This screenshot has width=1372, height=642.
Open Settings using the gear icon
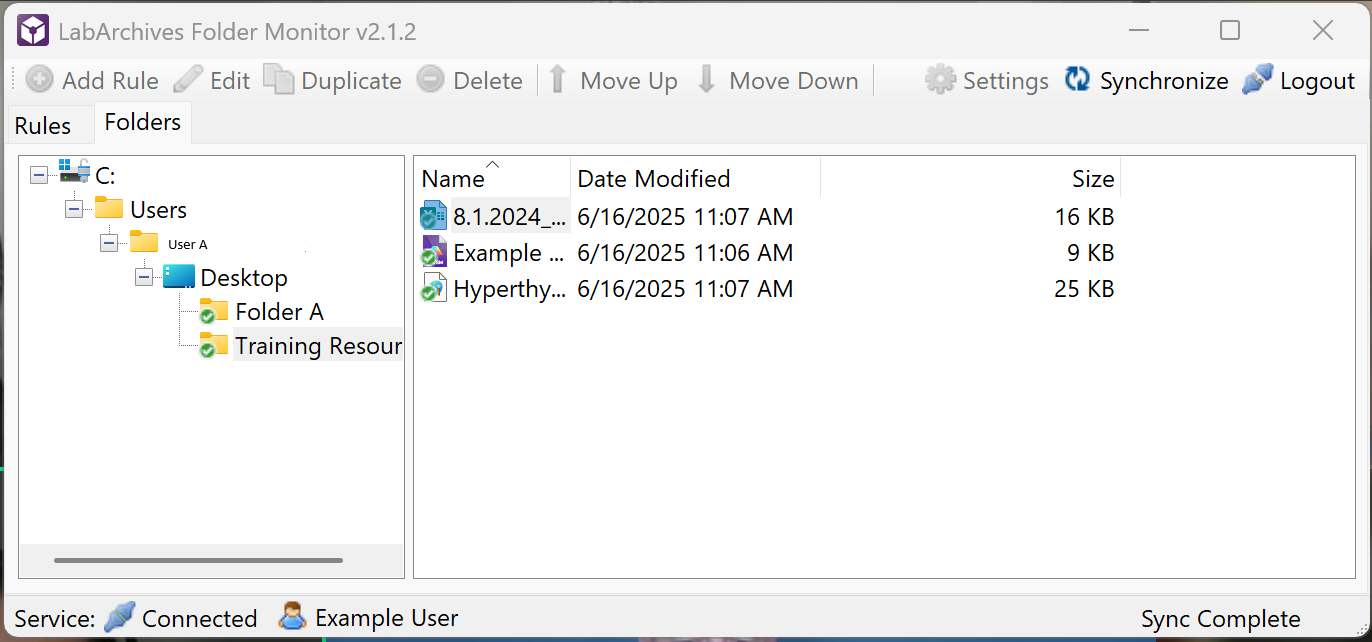(x=941, y=79)
